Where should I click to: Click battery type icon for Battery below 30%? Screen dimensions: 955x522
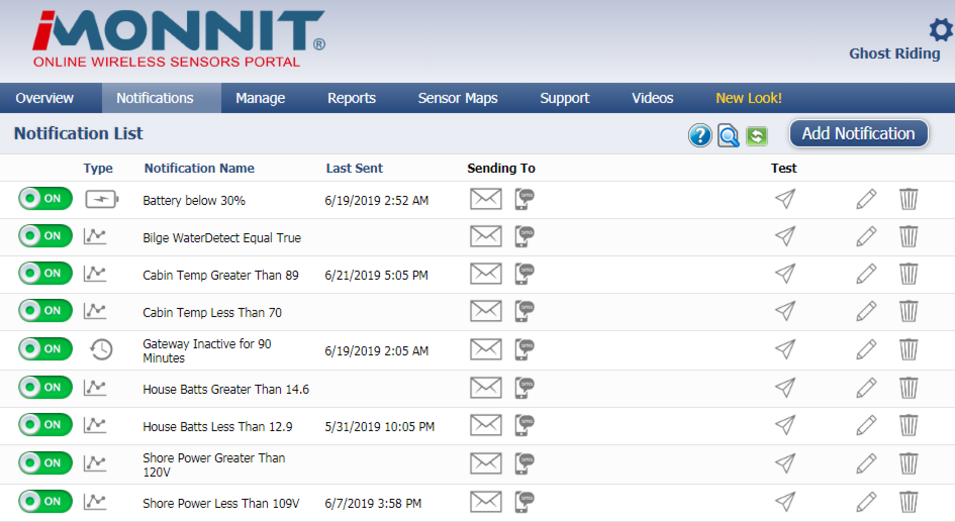[102, 199]
